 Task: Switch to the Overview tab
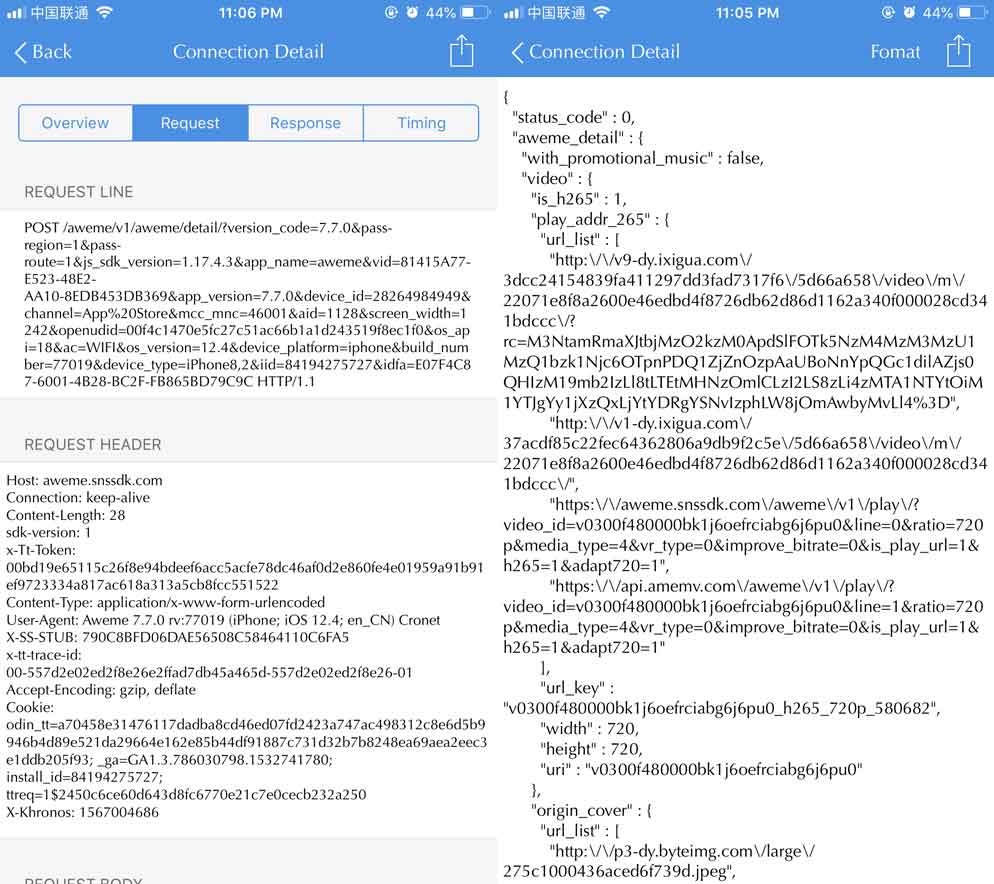[75, 123]
